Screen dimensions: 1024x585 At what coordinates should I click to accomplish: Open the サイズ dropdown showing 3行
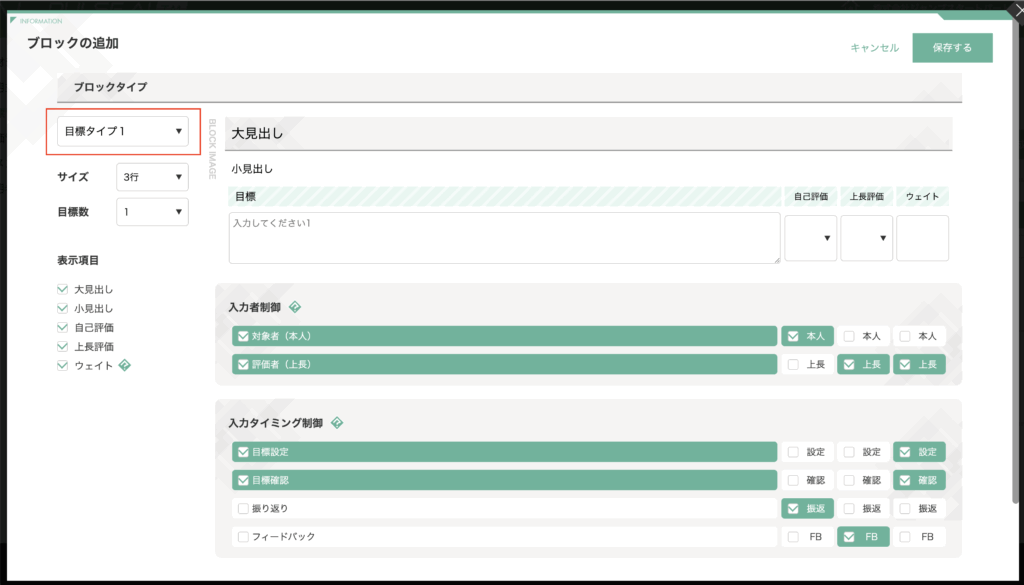click(x=152, y=177)
